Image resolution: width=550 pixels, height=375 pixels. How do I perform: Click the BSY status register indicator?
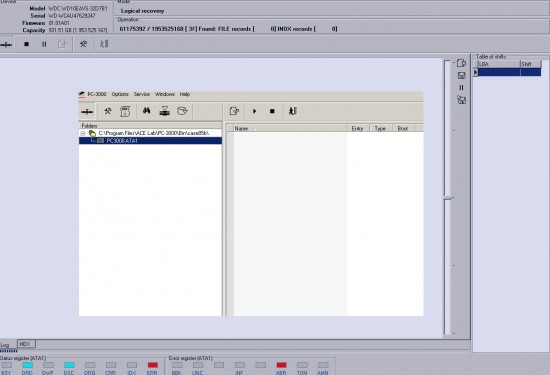(6, 365)
